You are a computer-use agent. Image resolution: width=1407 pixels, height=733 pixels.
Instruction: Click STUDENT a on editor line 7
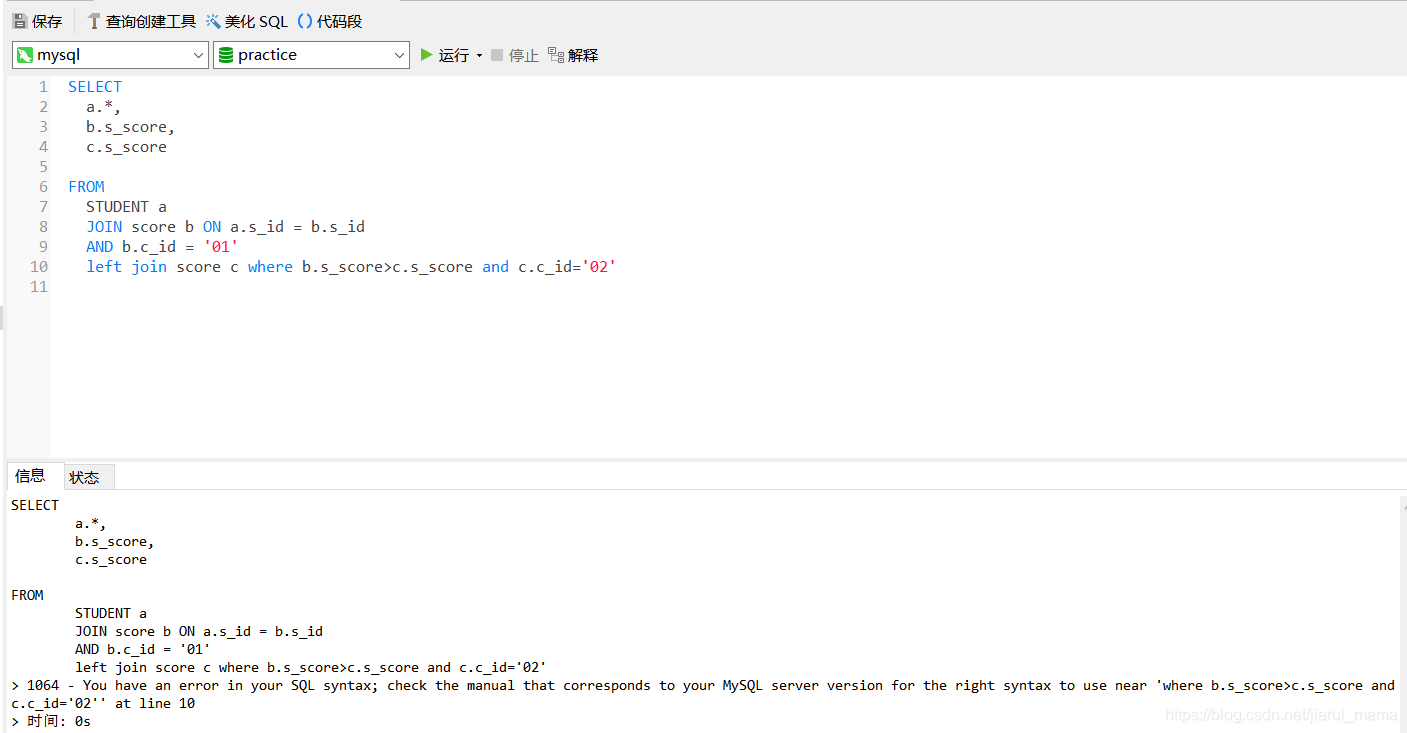click(x=126, y=207)
